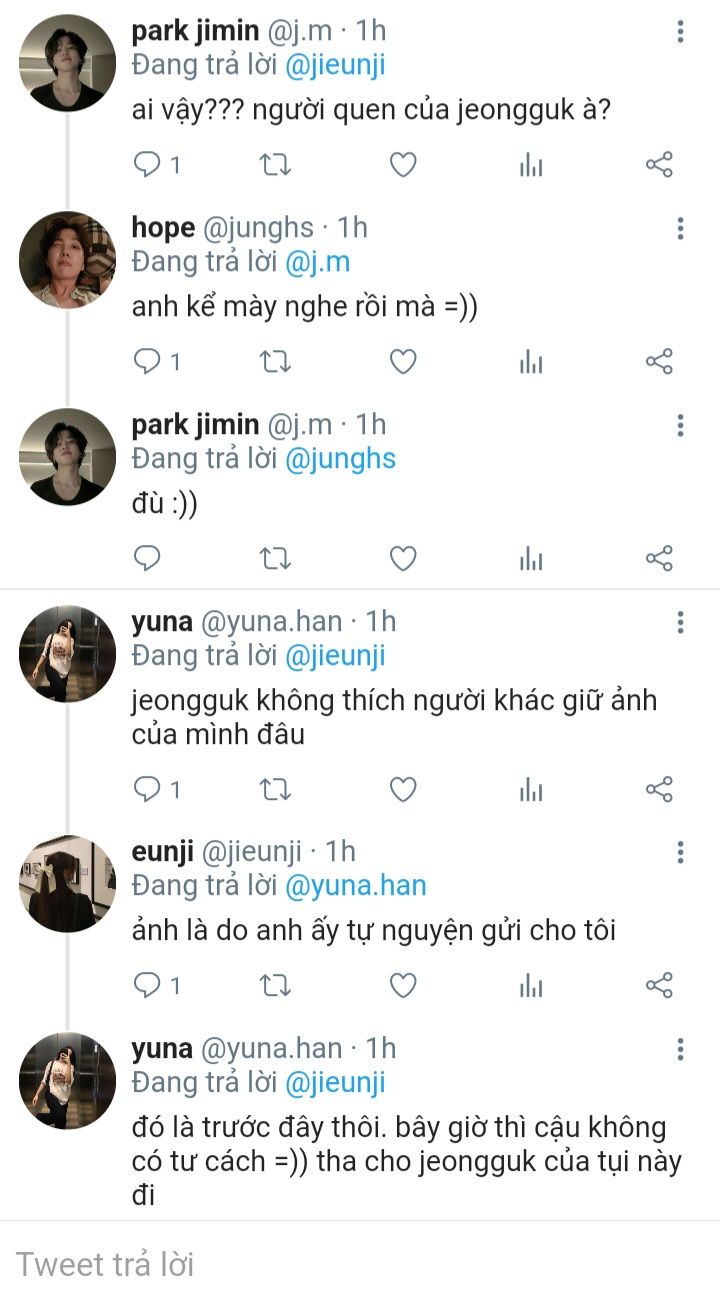Open the @yuna.han mention in eunji's reply
The height and width of the screenshot is (1308, 720).
(x=355, y=886)
